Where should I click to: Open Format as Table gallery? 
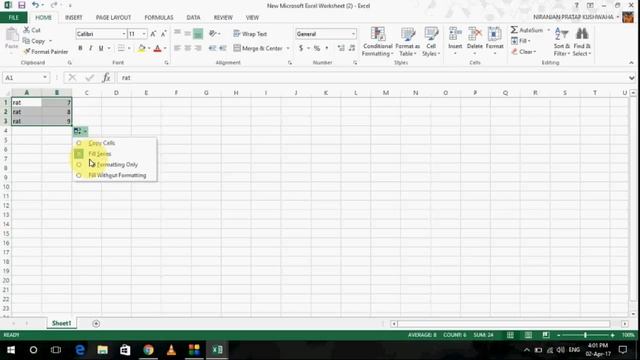tap(407, 42)
